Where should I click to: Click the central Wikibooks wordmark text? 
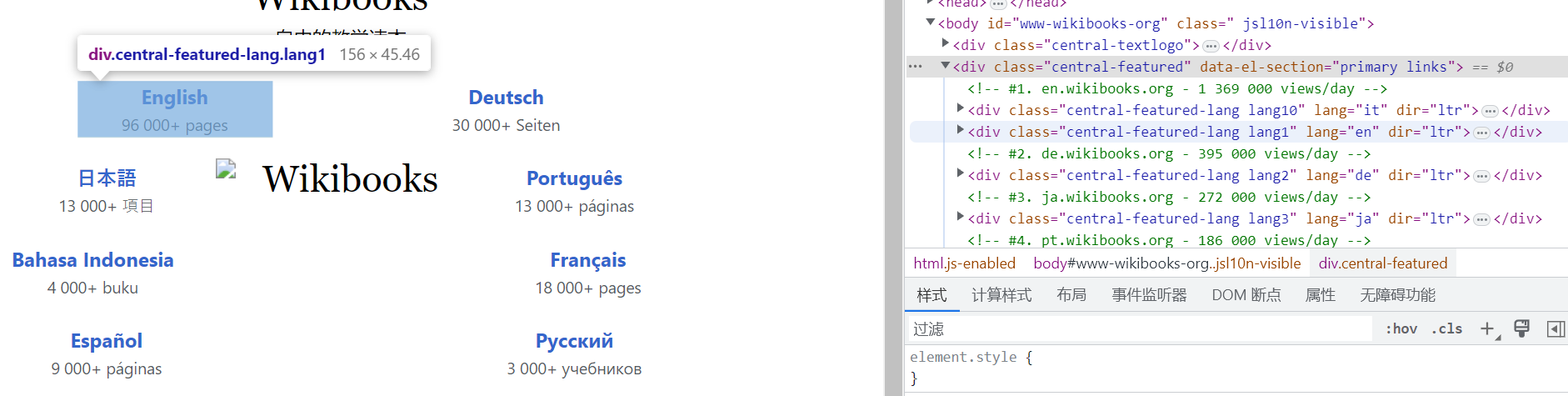350,178
